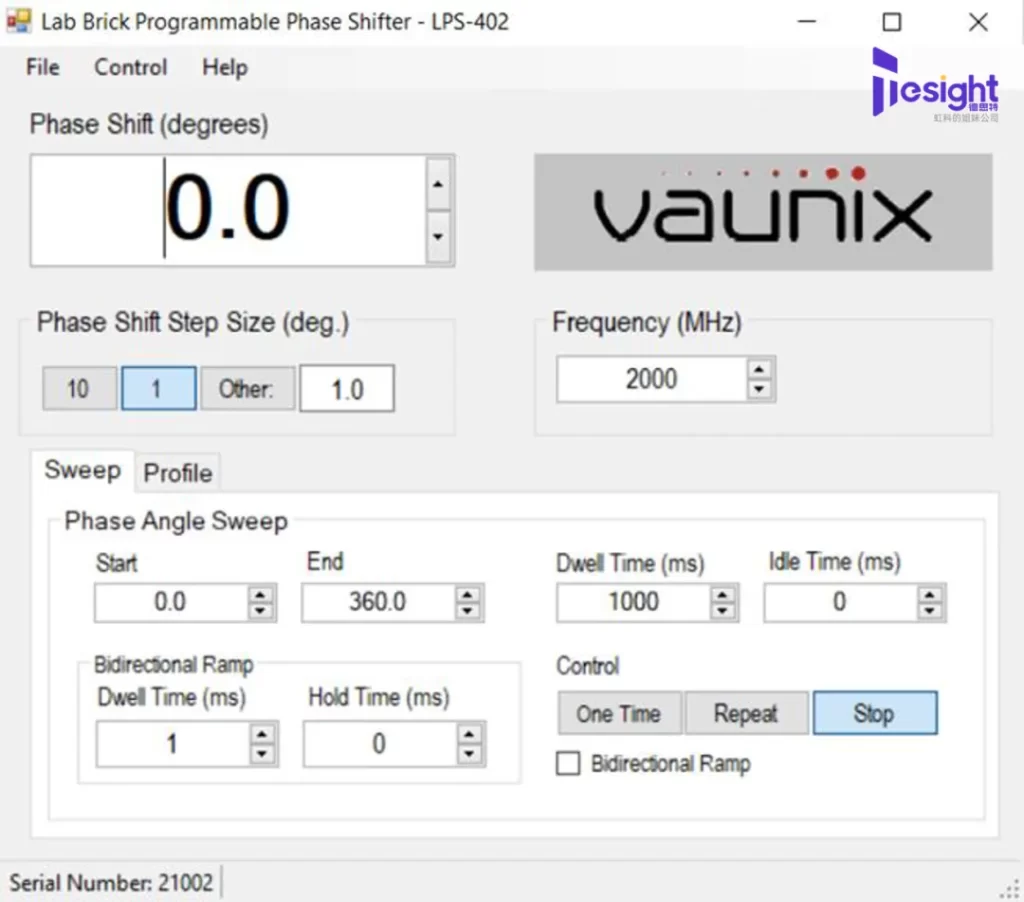The image size is (1024, 902).
Task: Decrease Frequency using the down arrow
Action: (760, 390)
